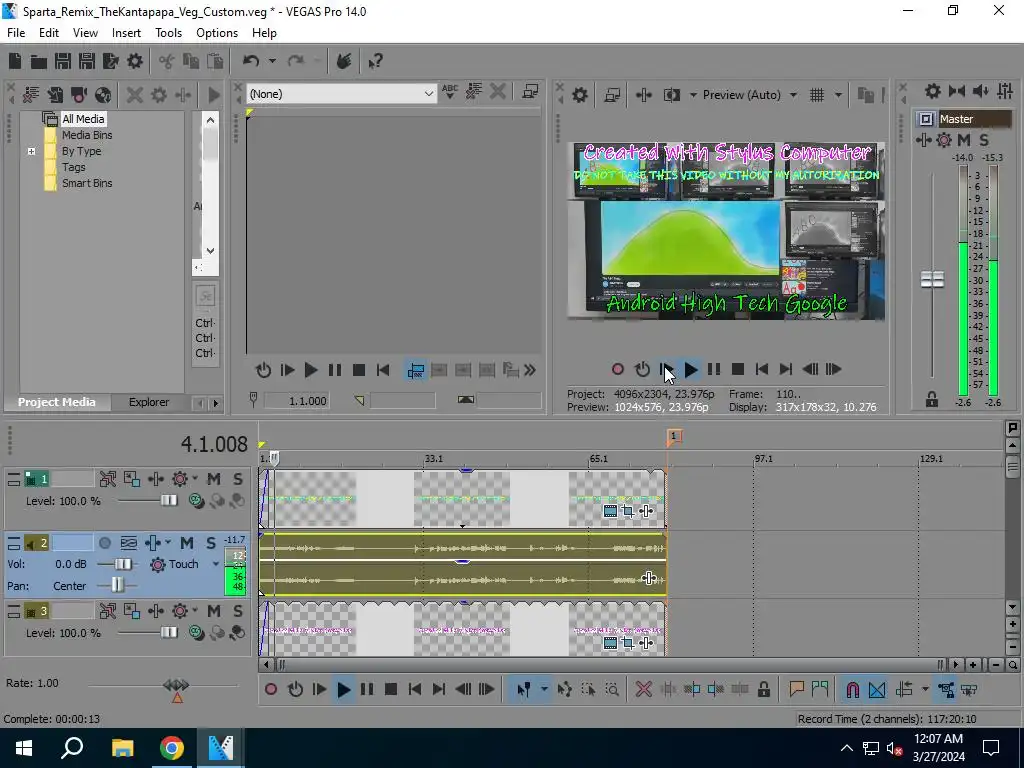Open the edit tool dropdown arrow on timeline toolbar
Screen dimensions: 1024x768
coord(544,689)
